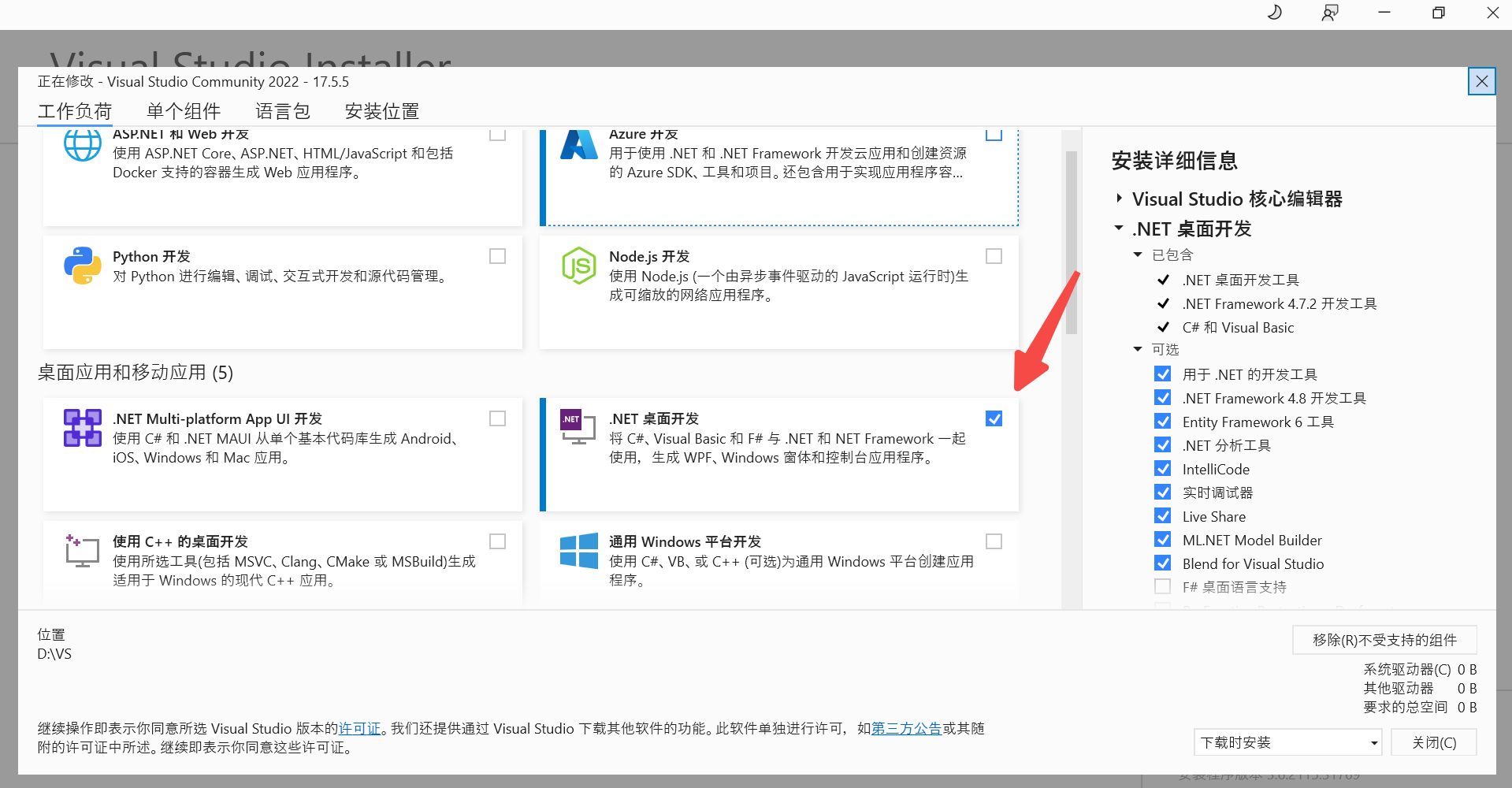Uncheck 实时调试器 option
1512x788 pixels.
[x=1162, y=492]
